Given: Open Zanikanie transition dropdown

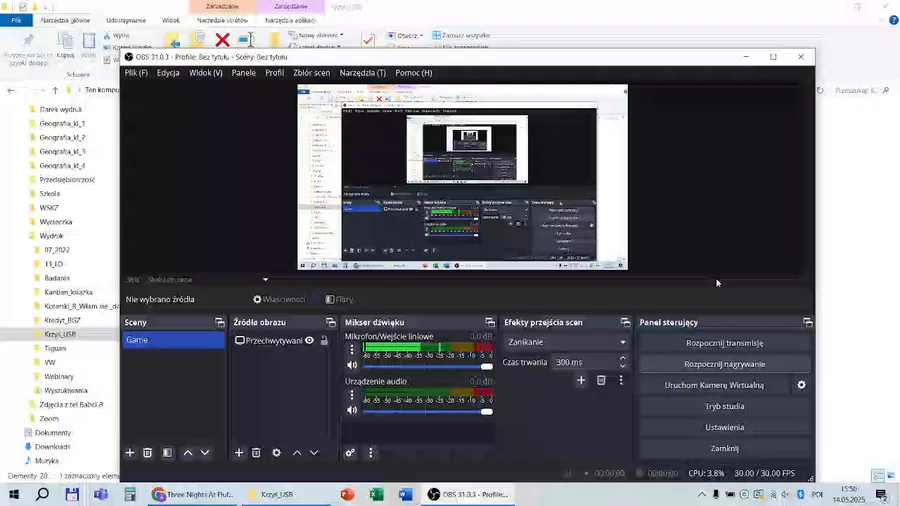Looking at the screenshot, I should (x=566, y=342).
